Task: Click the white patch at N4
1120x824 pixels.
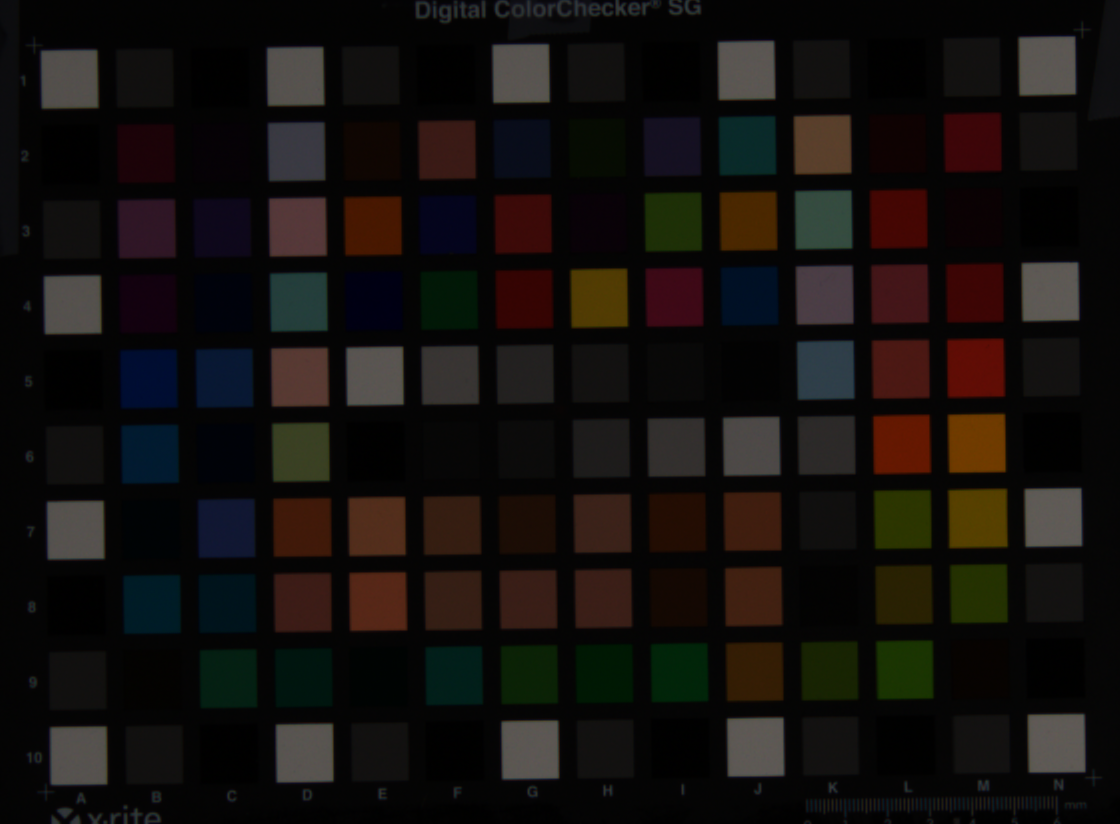Action: [x=1050, y=291]
